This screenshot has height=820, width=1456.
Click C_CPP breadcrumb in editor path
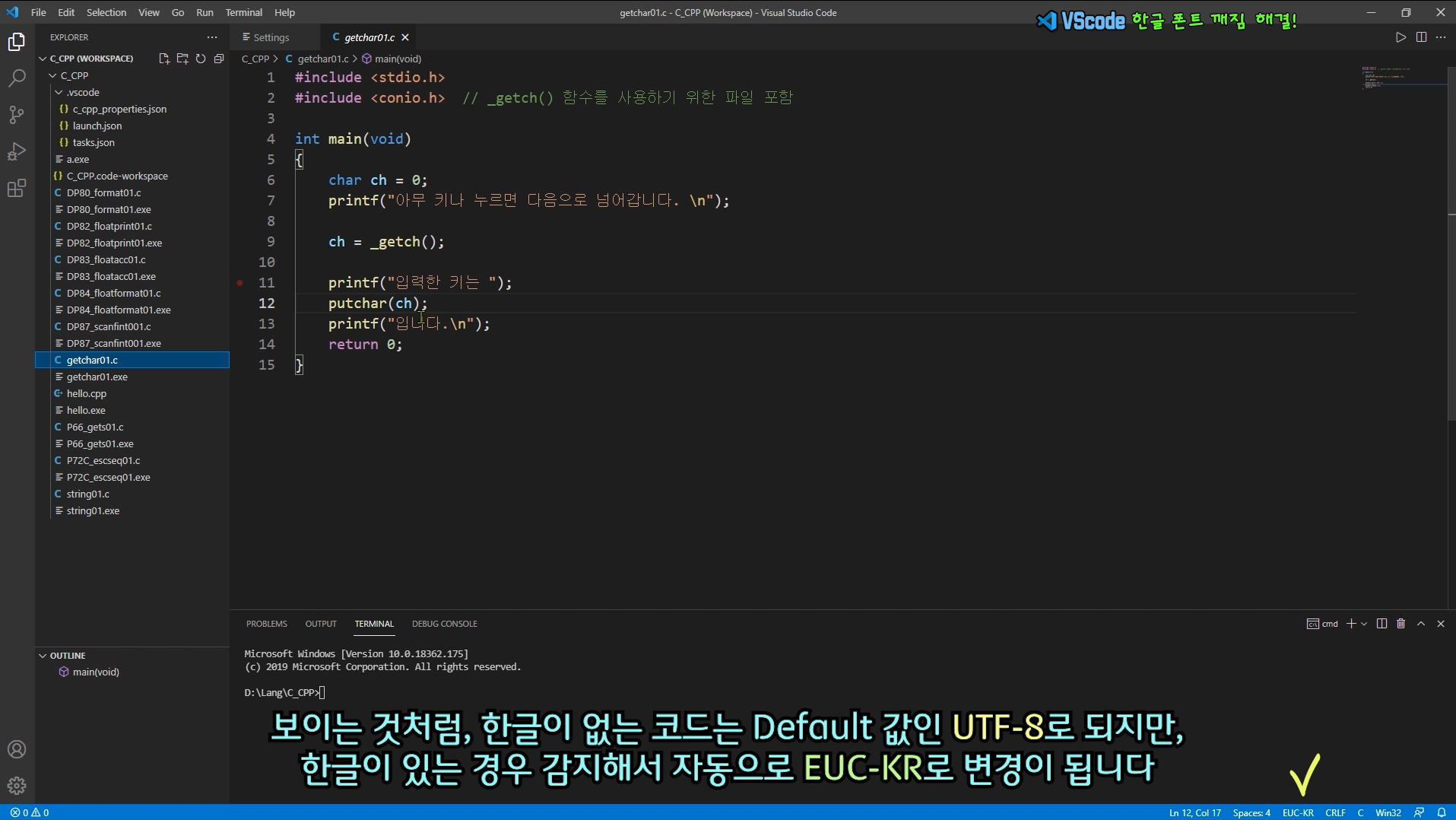point(255,59)
